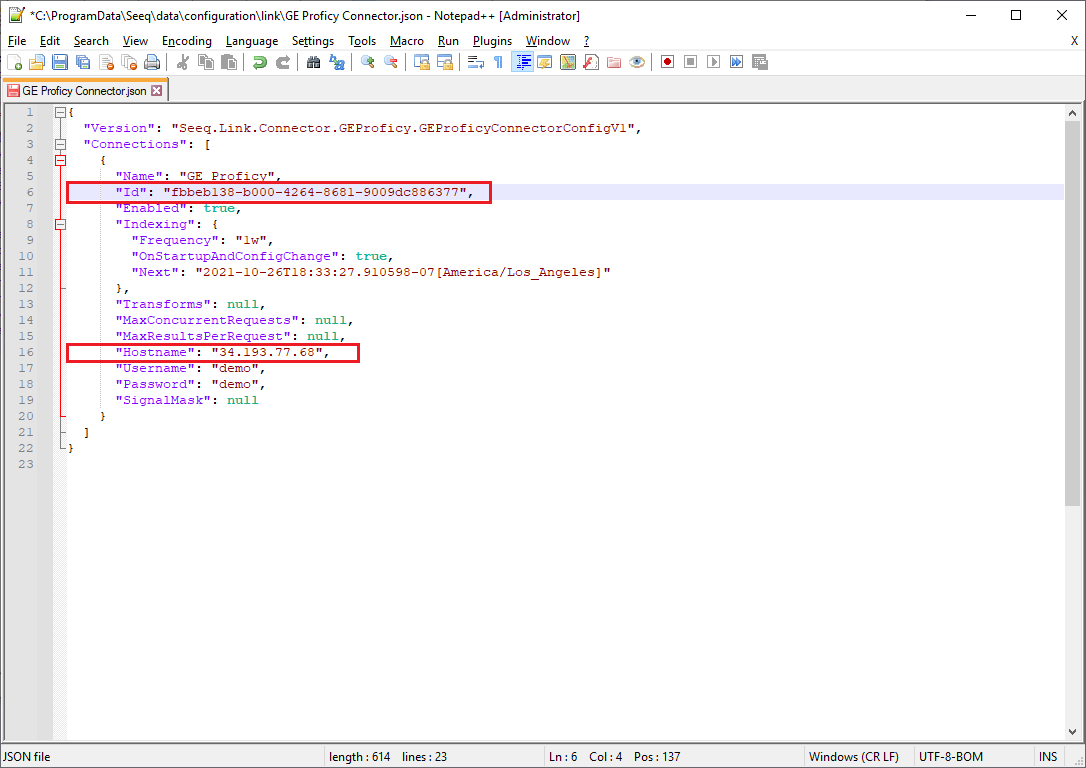The width and height of the screenshot is (1086, 768).
Task: Toggle show all characters pilcrow icon
Action: pyautogui.click(x=499, y=62)
